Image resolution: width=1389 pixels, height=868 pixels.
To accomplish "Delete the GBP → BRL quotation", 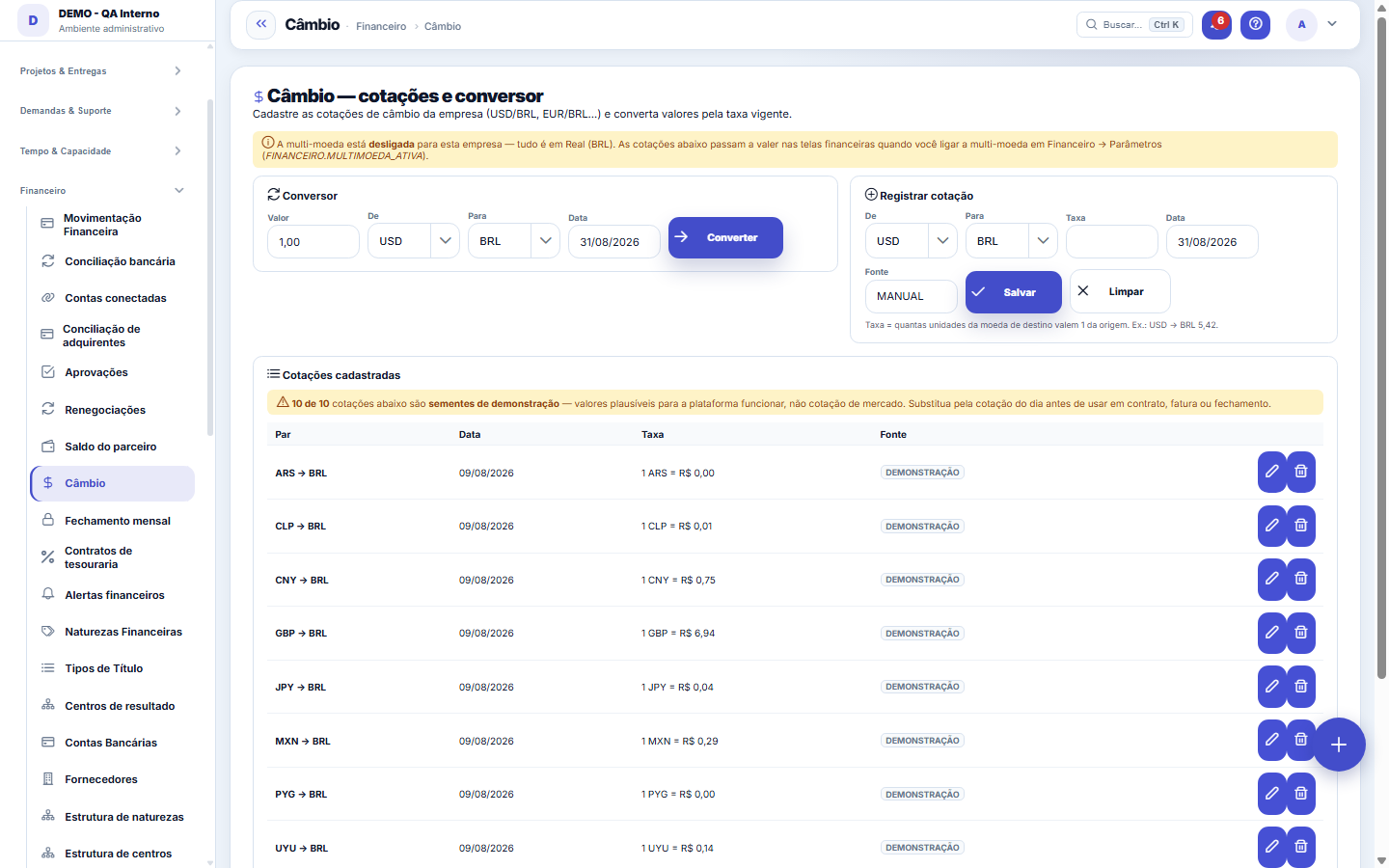I will click(1301, 633).
